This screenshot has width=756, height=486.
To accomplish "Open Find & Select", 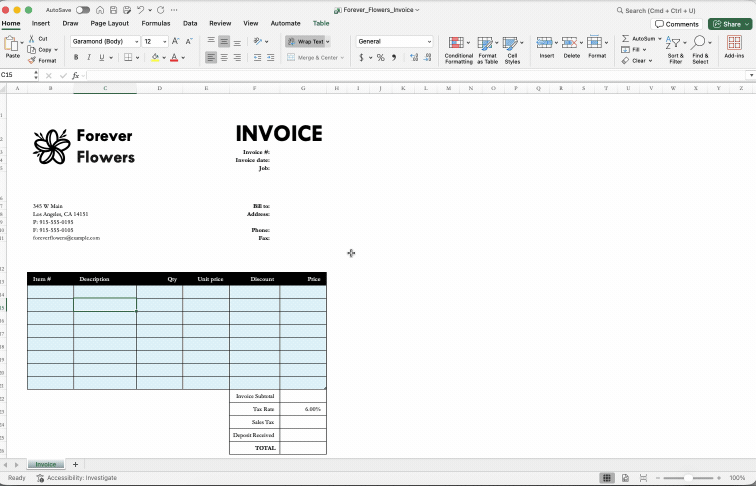I will pyautogui.click(x=701, y=50).
